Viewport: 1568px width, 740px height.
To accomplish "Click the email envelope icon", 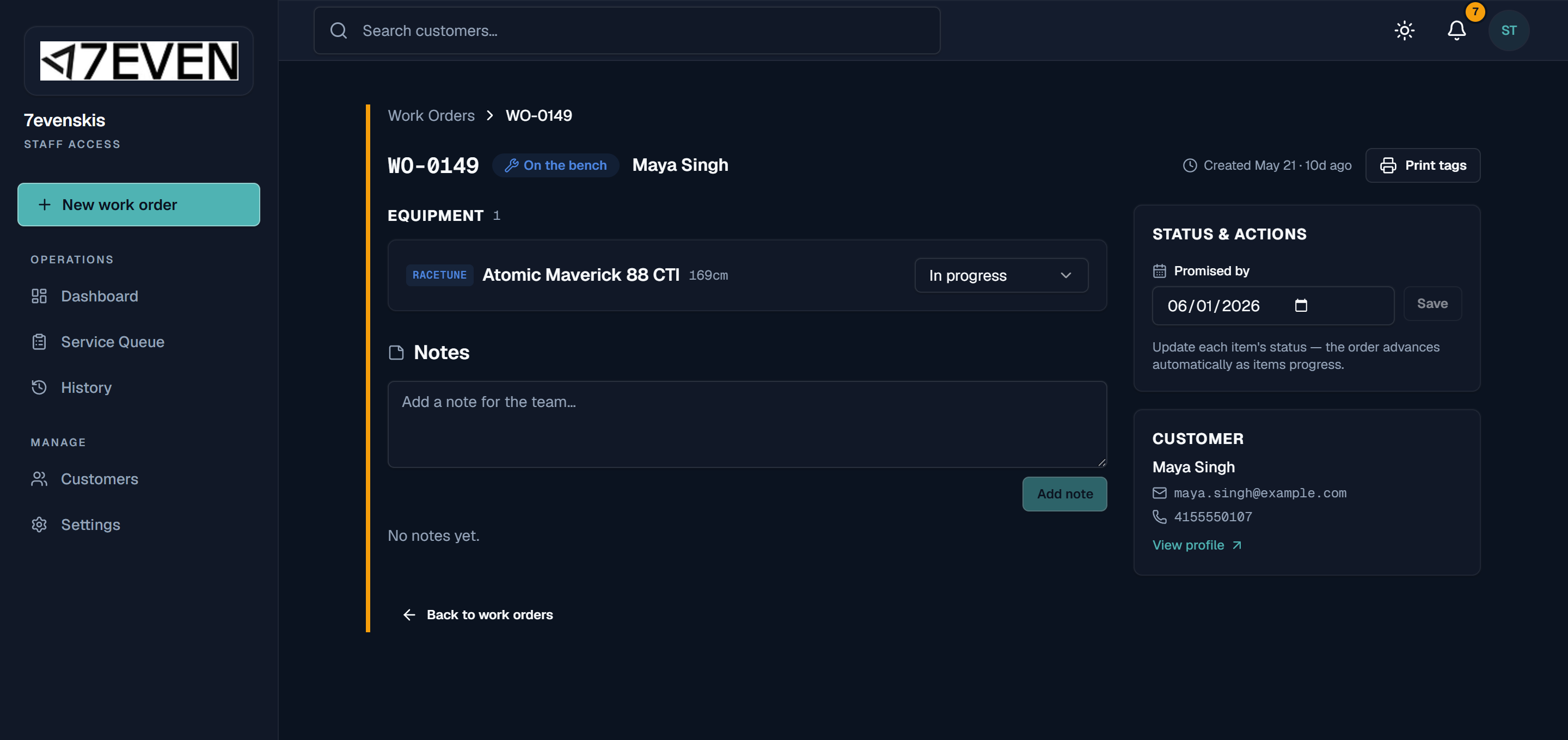I will click(1159, 493).
